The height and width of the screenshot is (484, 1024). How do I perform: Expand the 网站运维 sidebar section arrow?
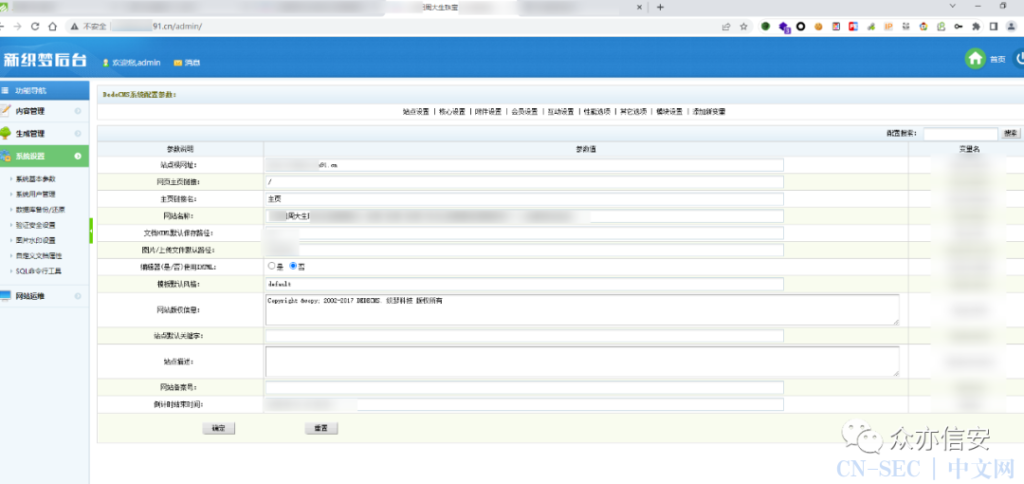[78, 296]
